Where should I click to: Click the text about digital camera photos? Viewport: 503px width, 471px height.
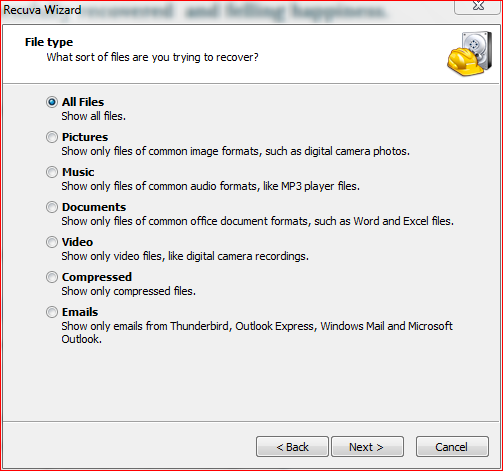[235, 151]
